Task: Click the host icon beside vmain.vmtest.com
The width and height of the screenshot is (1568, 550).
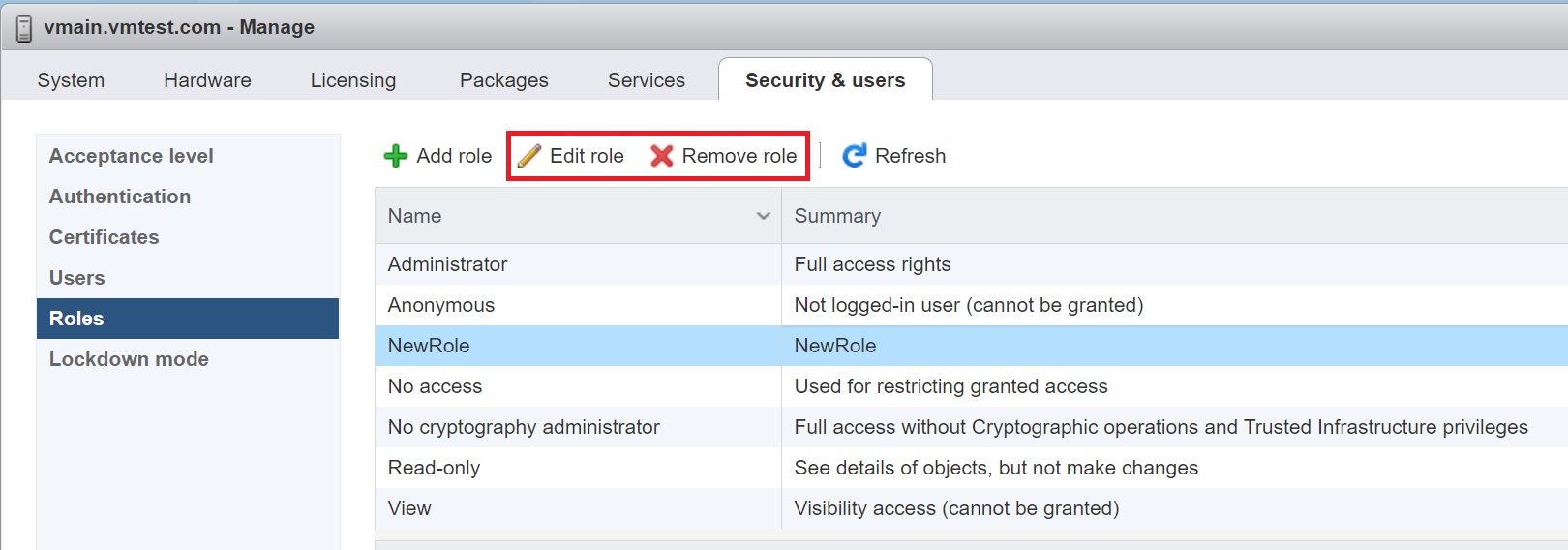Action: pyautogui.click(x=24, y=28)
